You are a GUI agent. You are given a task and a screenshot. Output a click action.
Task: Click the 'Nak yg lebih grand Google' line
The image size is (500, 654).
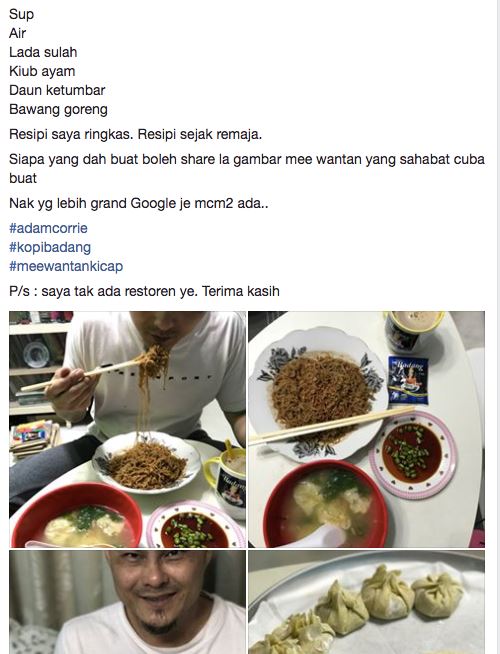(x=138, y=204)
